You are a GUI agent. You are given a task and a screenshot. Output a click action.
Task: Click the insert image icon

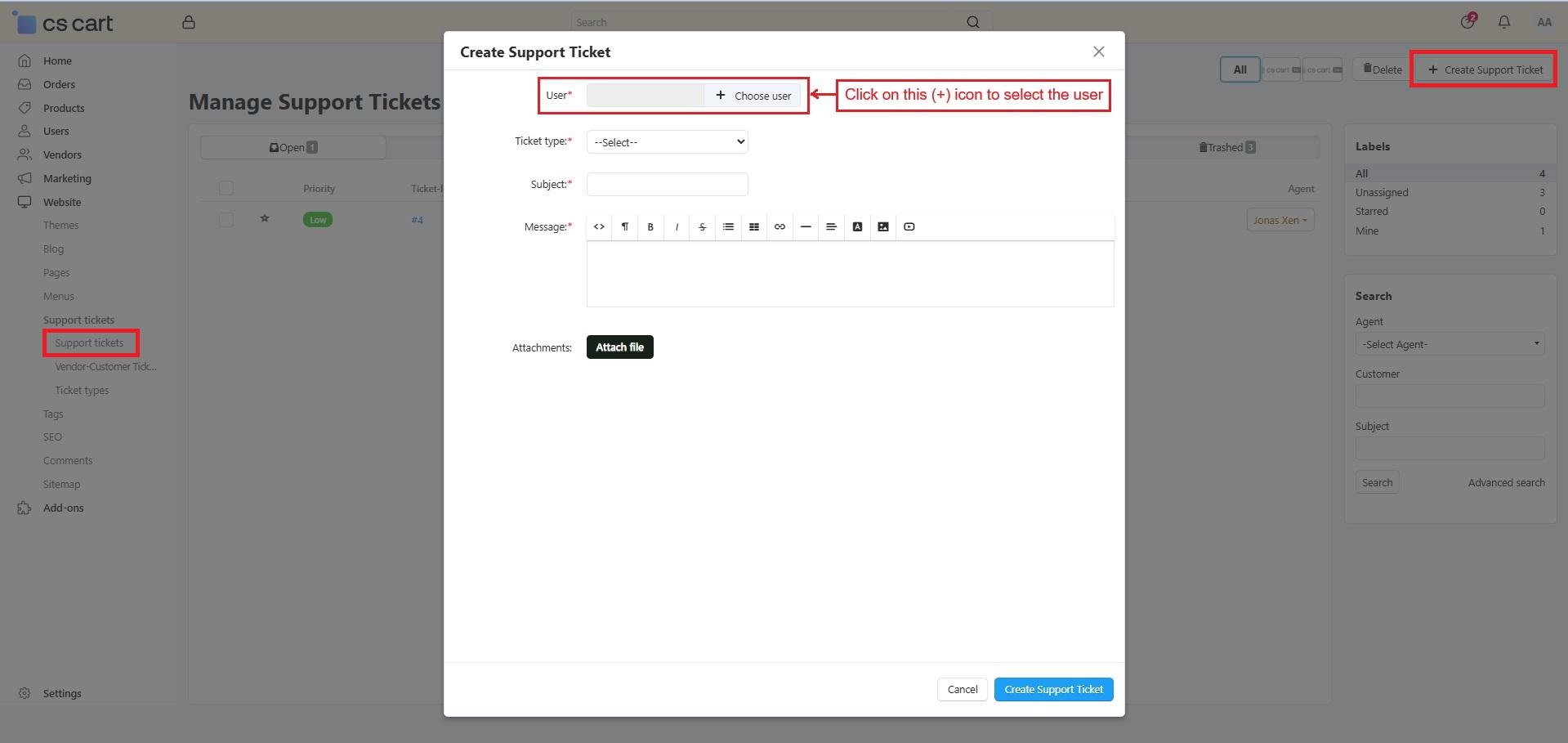tap(883, 227)
